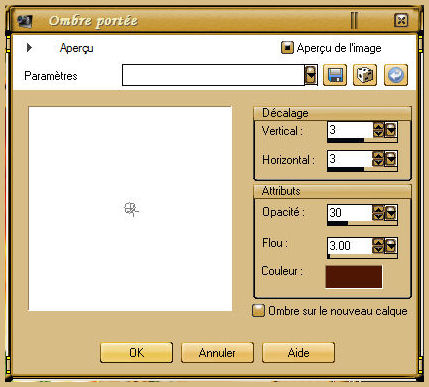This screenshot has height=387, width=429.
Task: Enable Ombre sur le nouveau calque
Action: tap(258, 311)
